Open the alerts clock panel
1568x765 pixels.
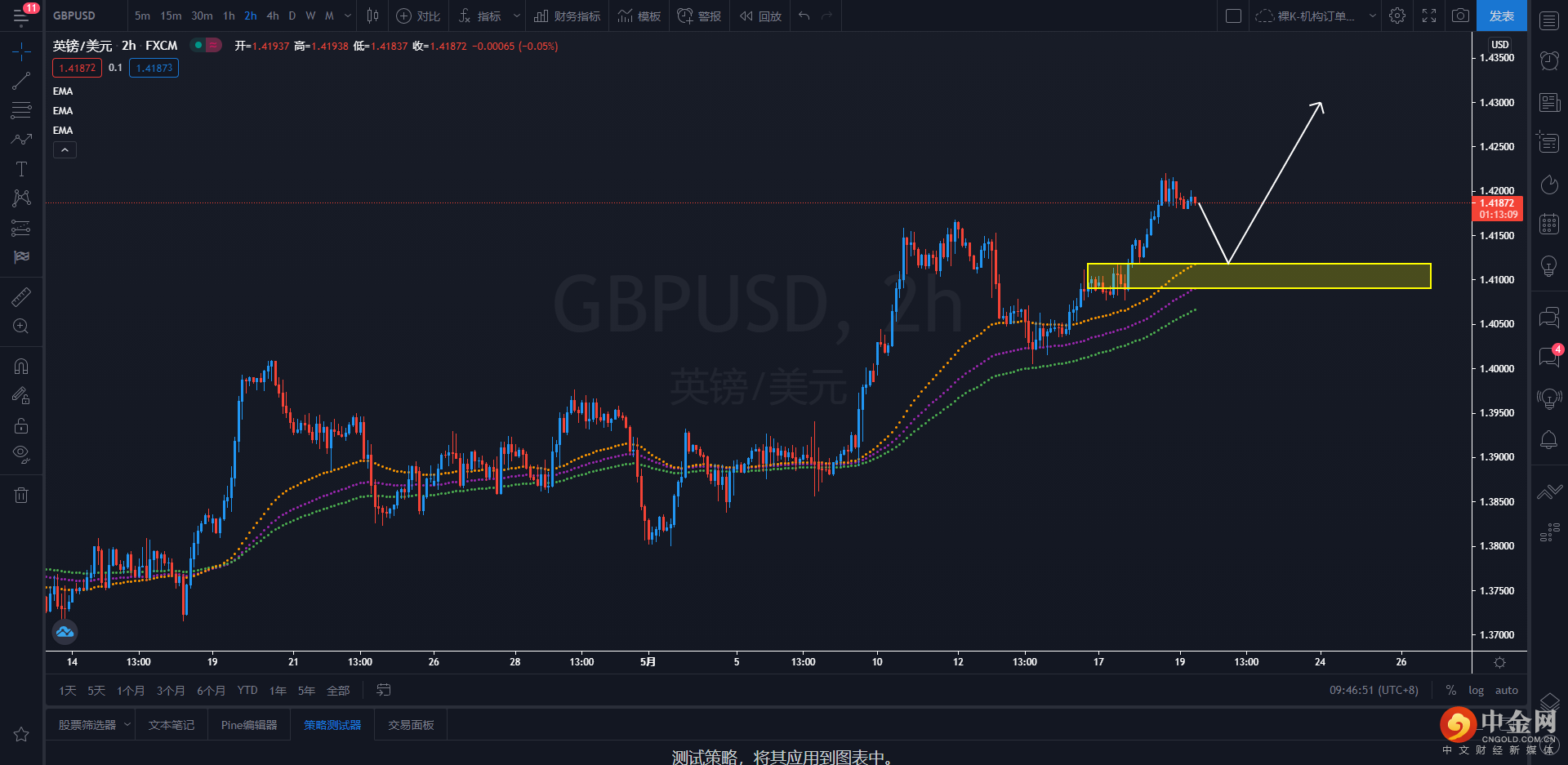click(x=1549, y=60)
